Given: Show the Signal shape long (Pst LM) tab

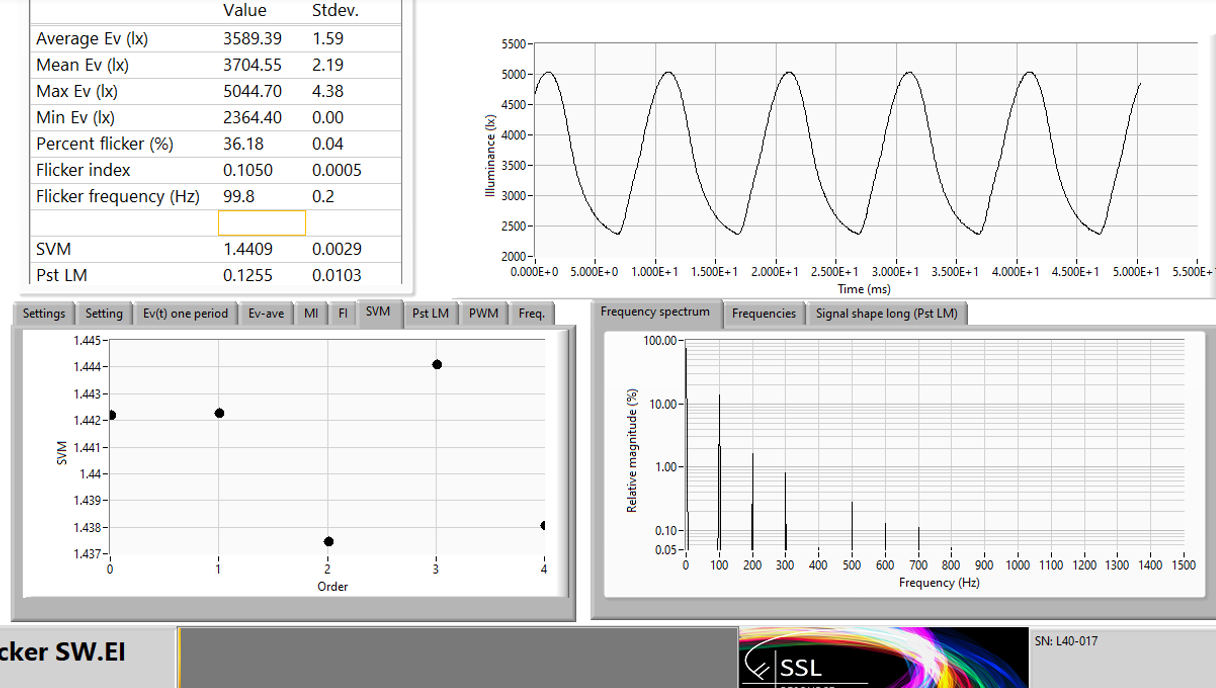Looking at the screenshot, I should point(886,314).
